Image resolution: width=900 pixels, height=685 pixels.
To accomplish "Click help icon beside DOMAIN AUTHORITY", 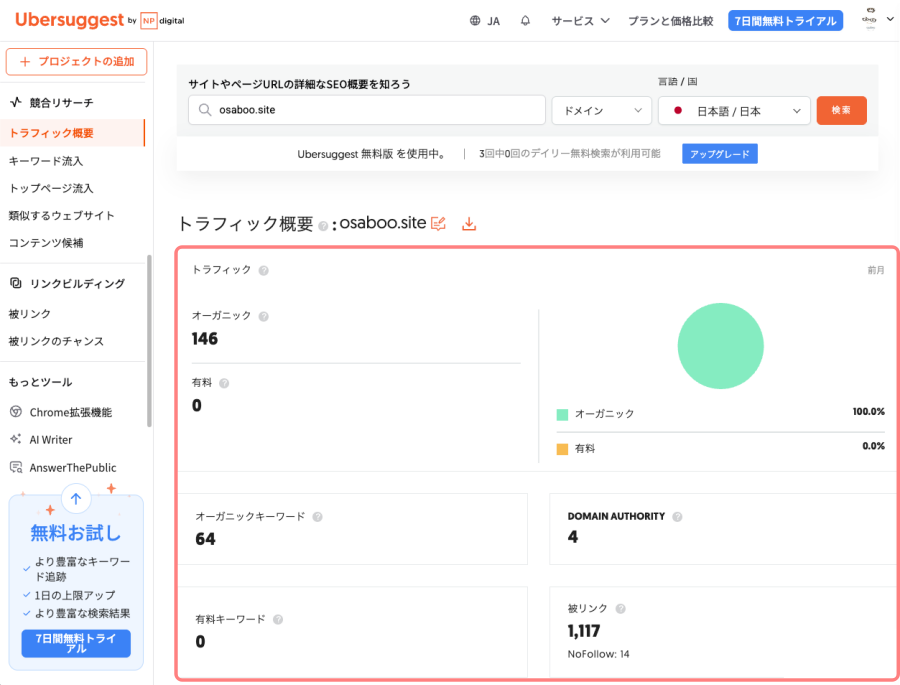I will [x=677, y=517].
